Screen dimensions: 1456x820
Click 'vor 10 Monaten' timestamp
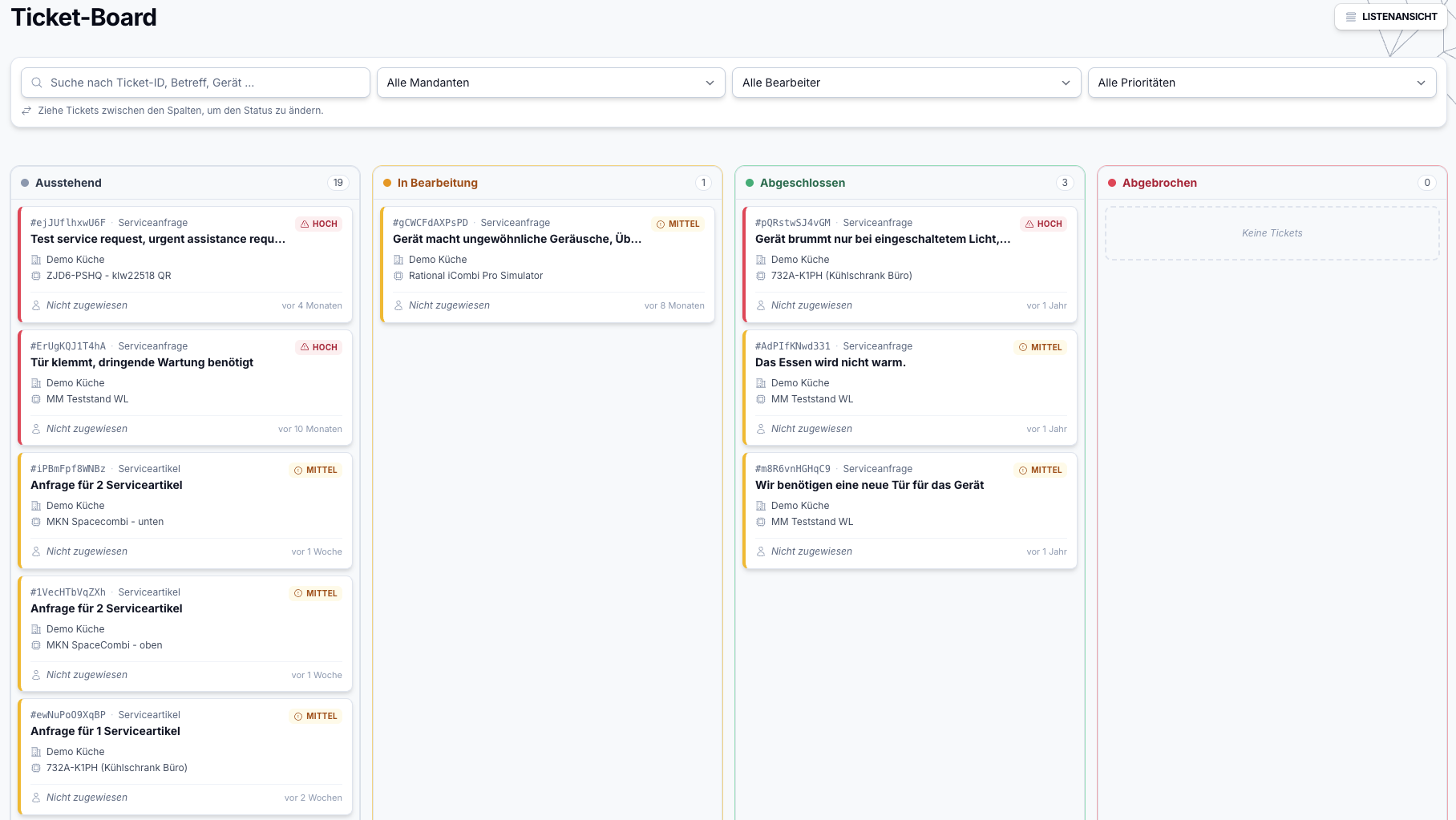pyautogui.click(x=310, y=429)
